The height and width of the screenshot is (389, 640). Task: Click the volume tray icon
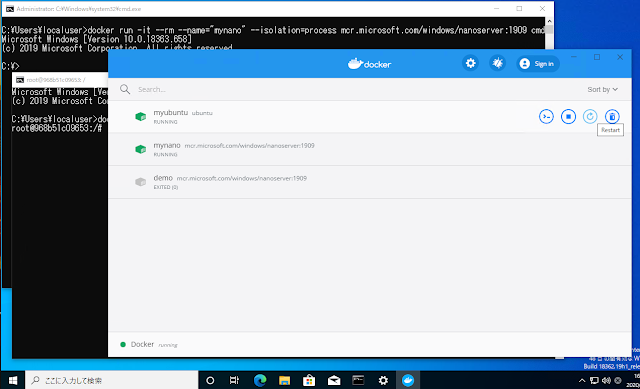click(x=606, y=380)
